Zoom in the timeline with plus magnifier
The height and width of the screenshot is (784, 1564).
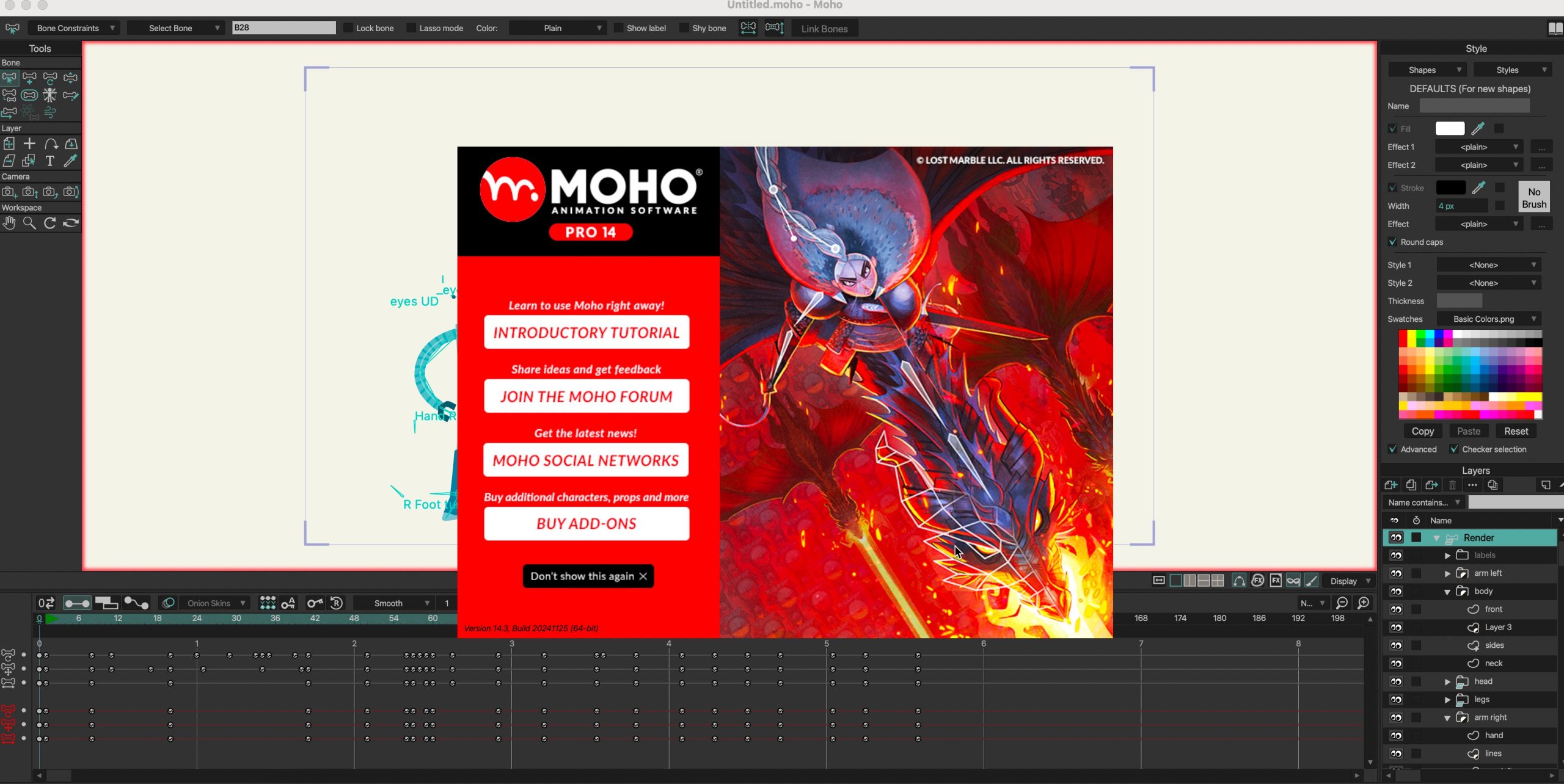[1364, 603]
